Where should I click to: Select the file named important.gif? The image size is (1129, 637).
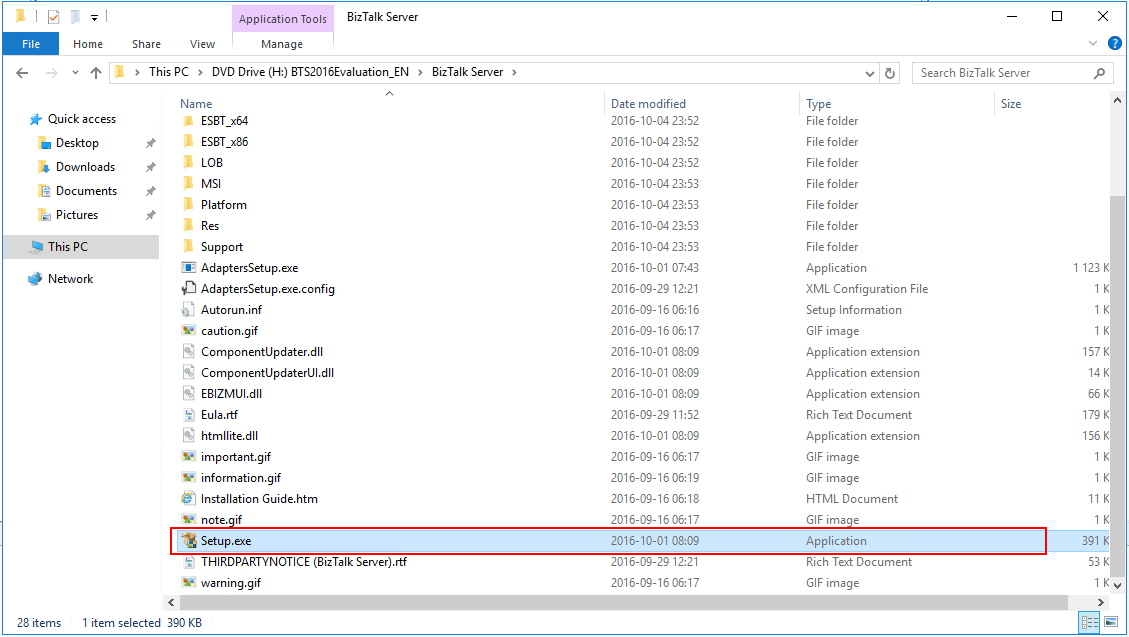pos(236,456)
